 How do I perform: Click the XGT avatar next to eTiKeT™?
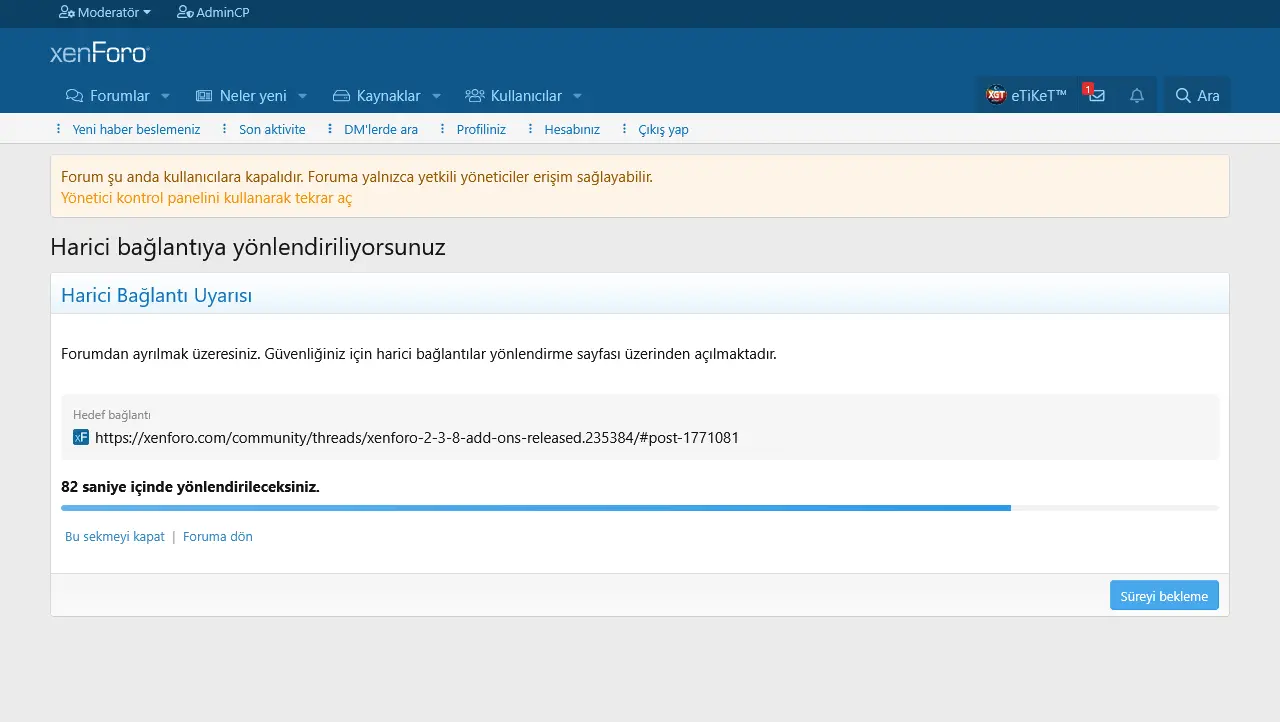point(994,95)
